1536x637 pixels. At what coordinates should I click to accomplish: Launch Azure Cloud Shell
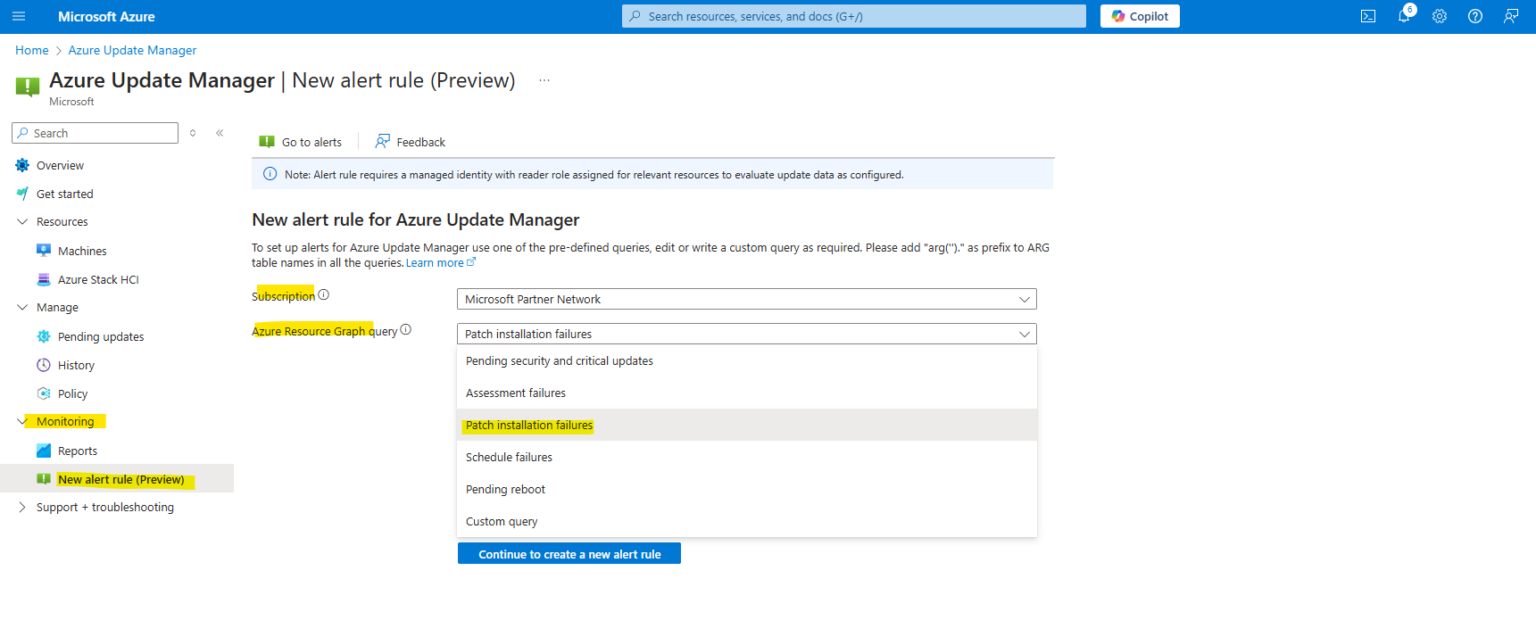coord(1368,16)
